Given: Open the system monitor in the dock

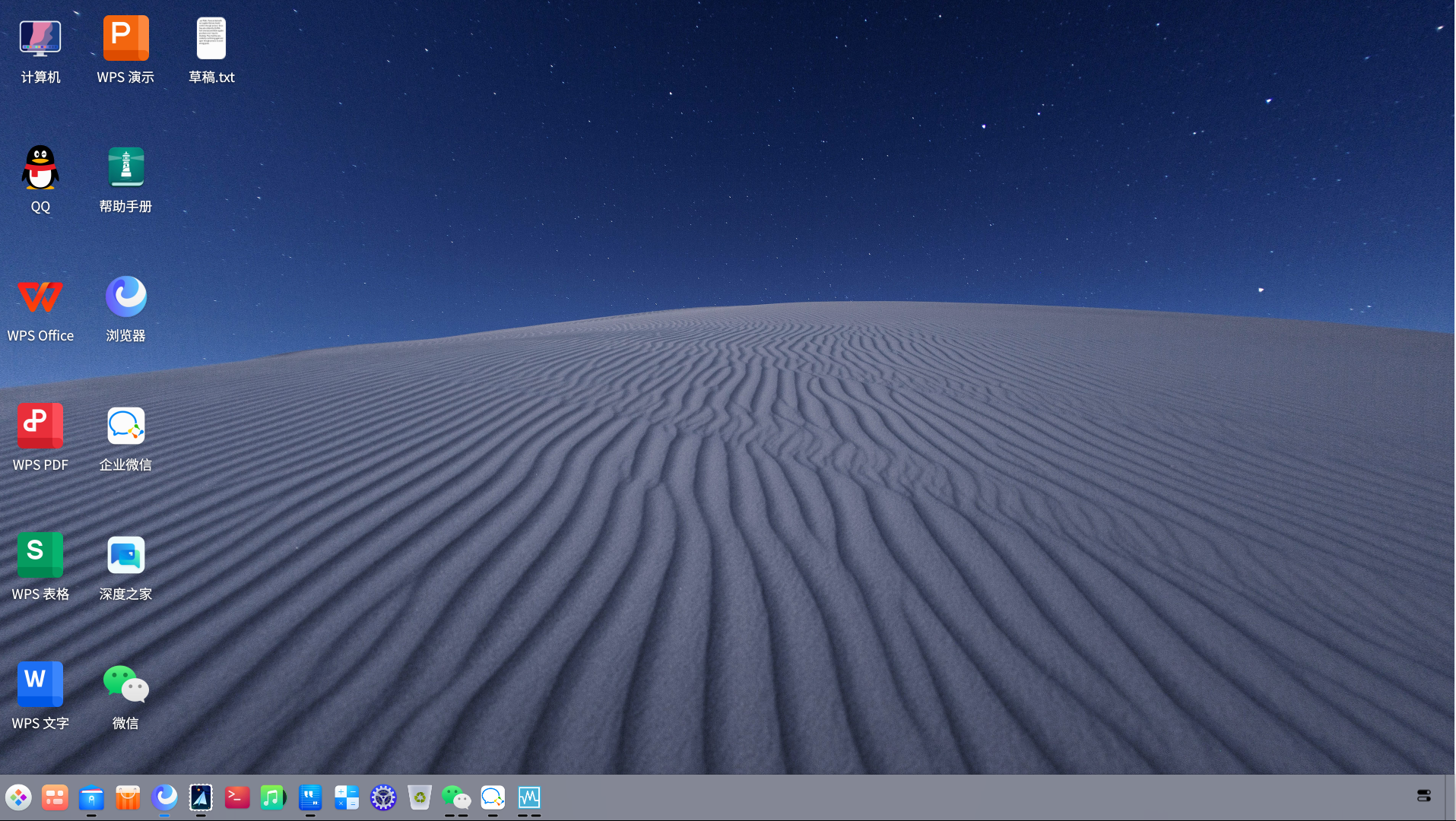Looking at the screenshot, I should click(529, 797).
